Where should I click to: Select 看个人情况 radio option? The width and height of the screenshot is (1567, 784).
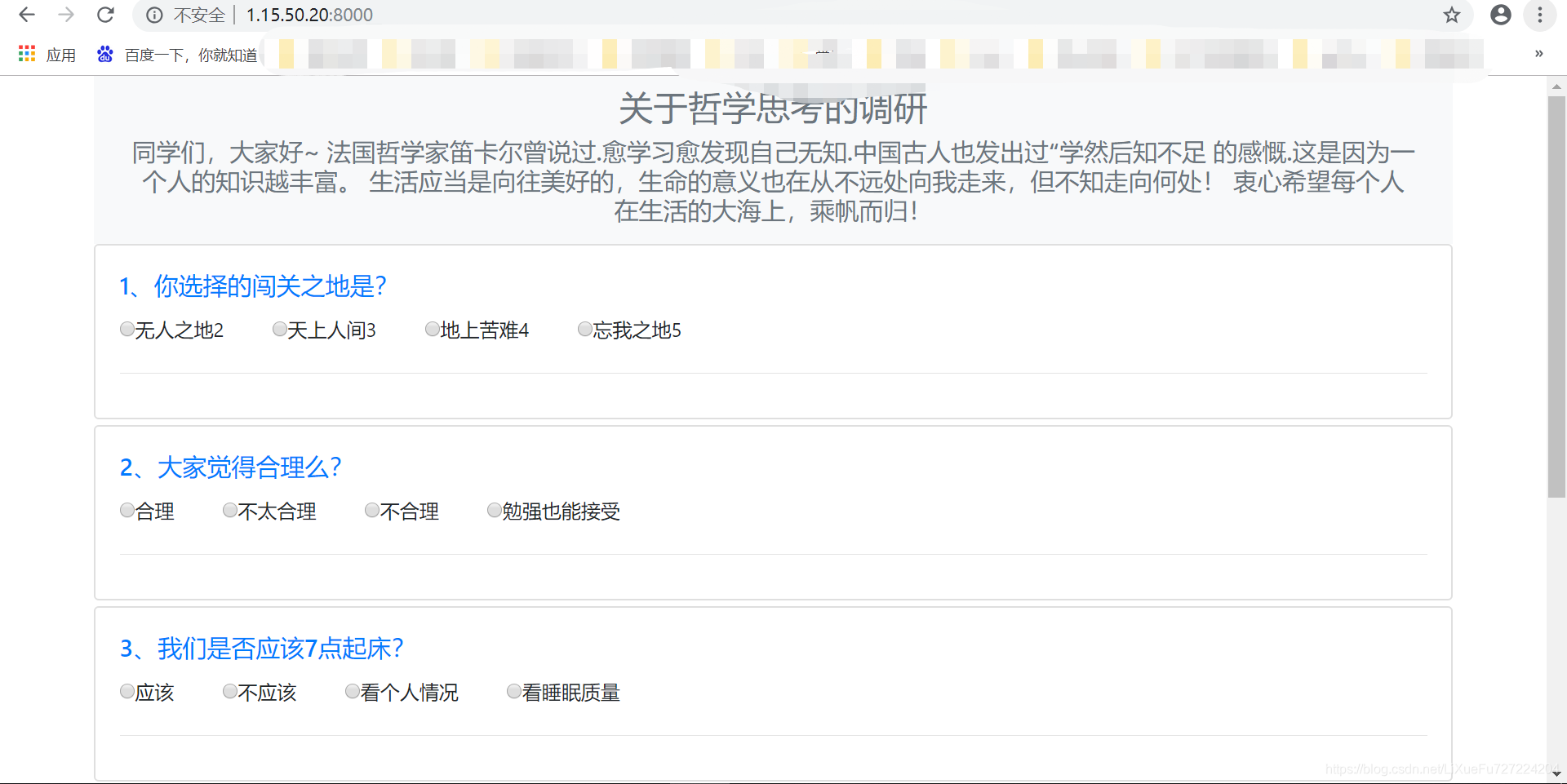[x=353, y=691]
